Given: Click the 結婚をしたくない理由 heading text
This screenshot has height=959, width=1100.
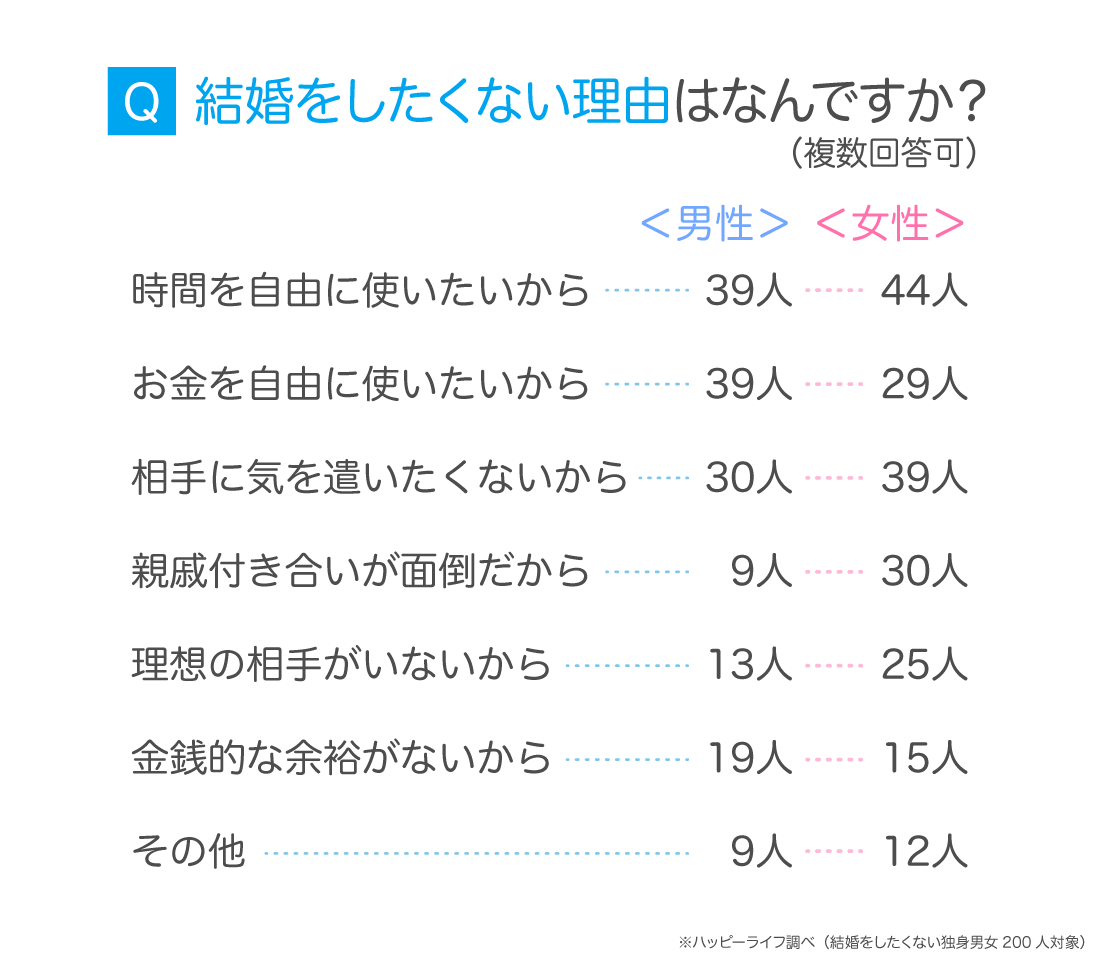Looking at the screenshot, I should 430,102.
